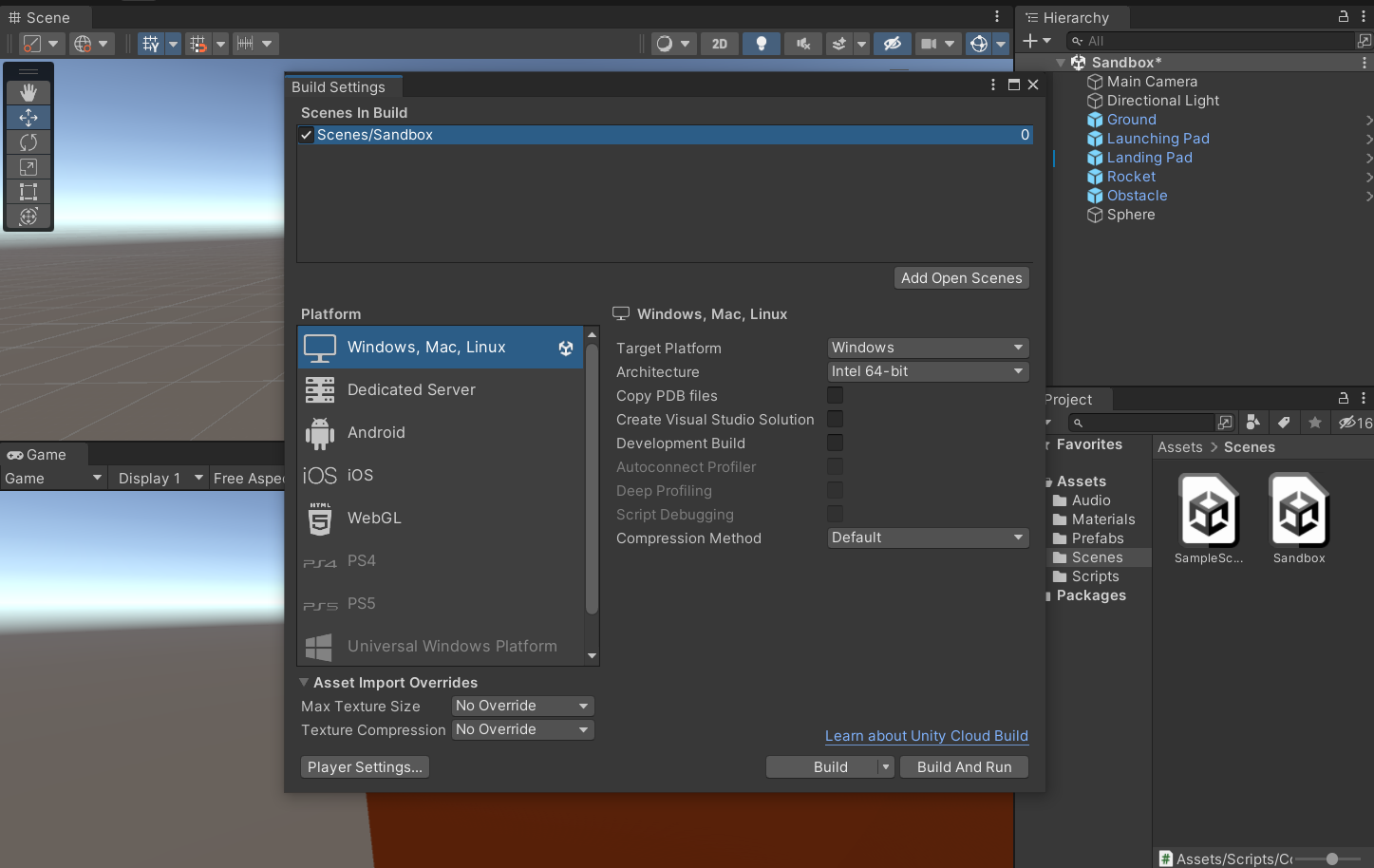This screenshot has height=868, width=1374.
Task: Open Learn about Unity Cloud Build link
Action: click(926, 736)
